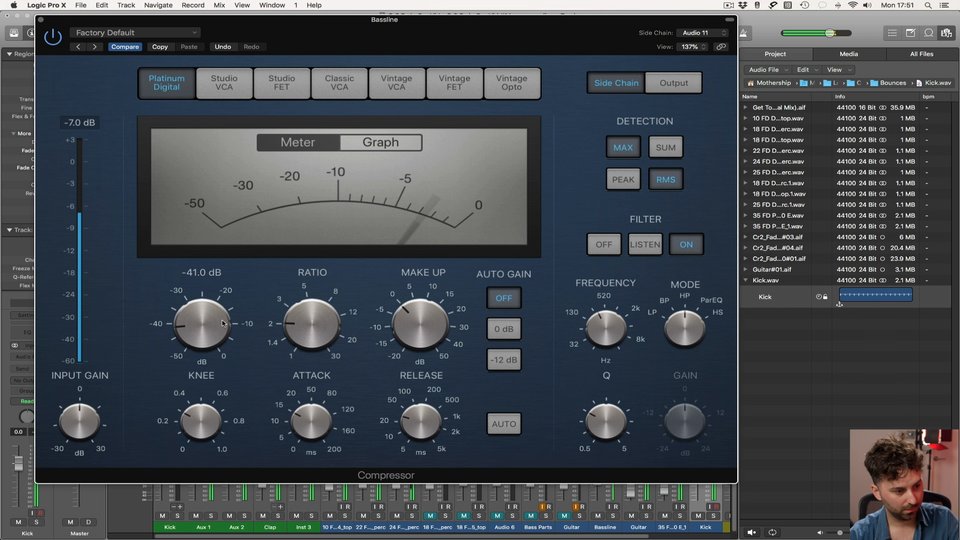
Task: Click the threshold knob
Action: click(202, 323)
